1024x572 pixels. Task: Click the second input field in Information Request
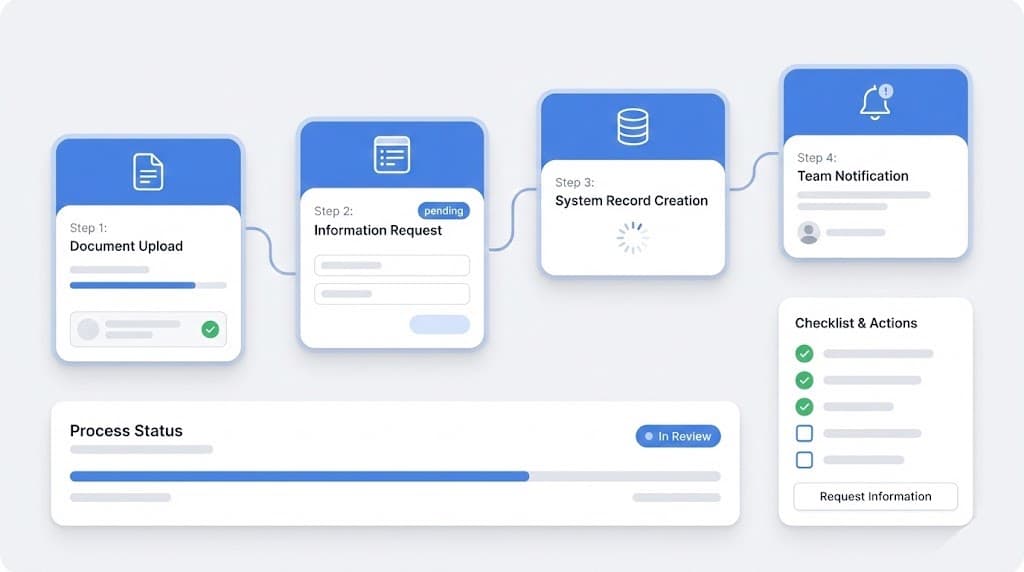click(392, 294)
